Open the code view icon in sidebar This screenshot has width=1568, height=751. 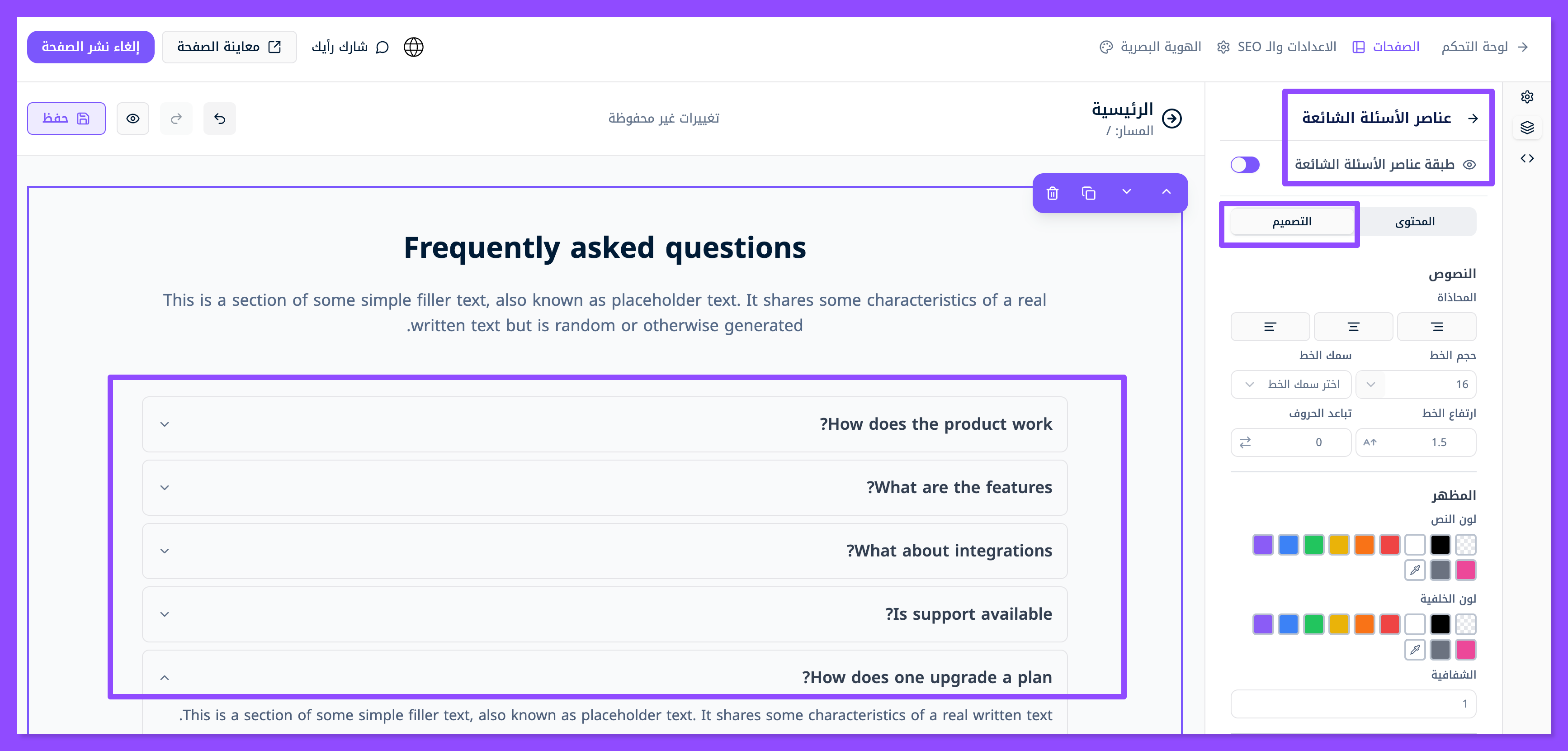click(x=1526, y=158)
